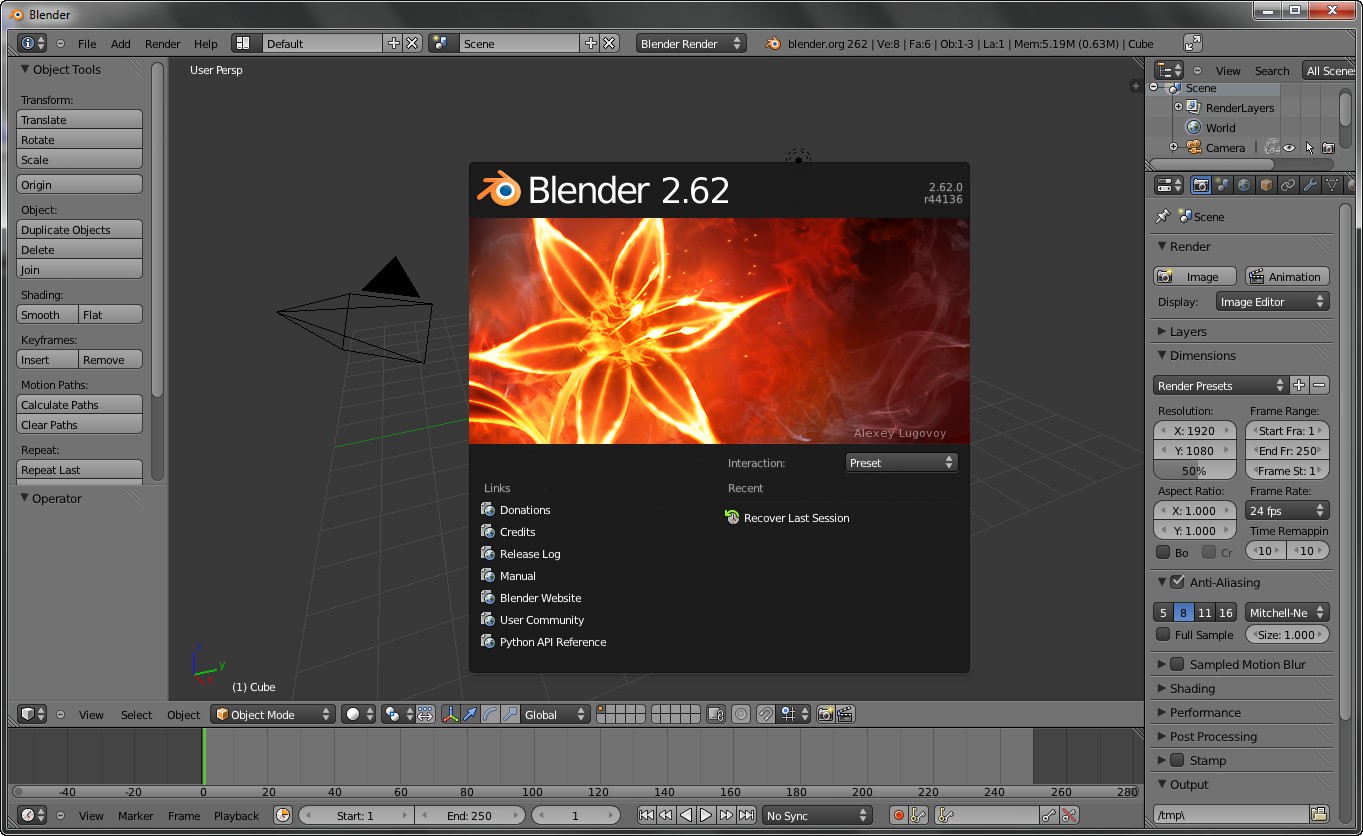This screenshot has width=1363, height=836.
Task: Click Duplicate Objects button
Action: coord(79,229)
